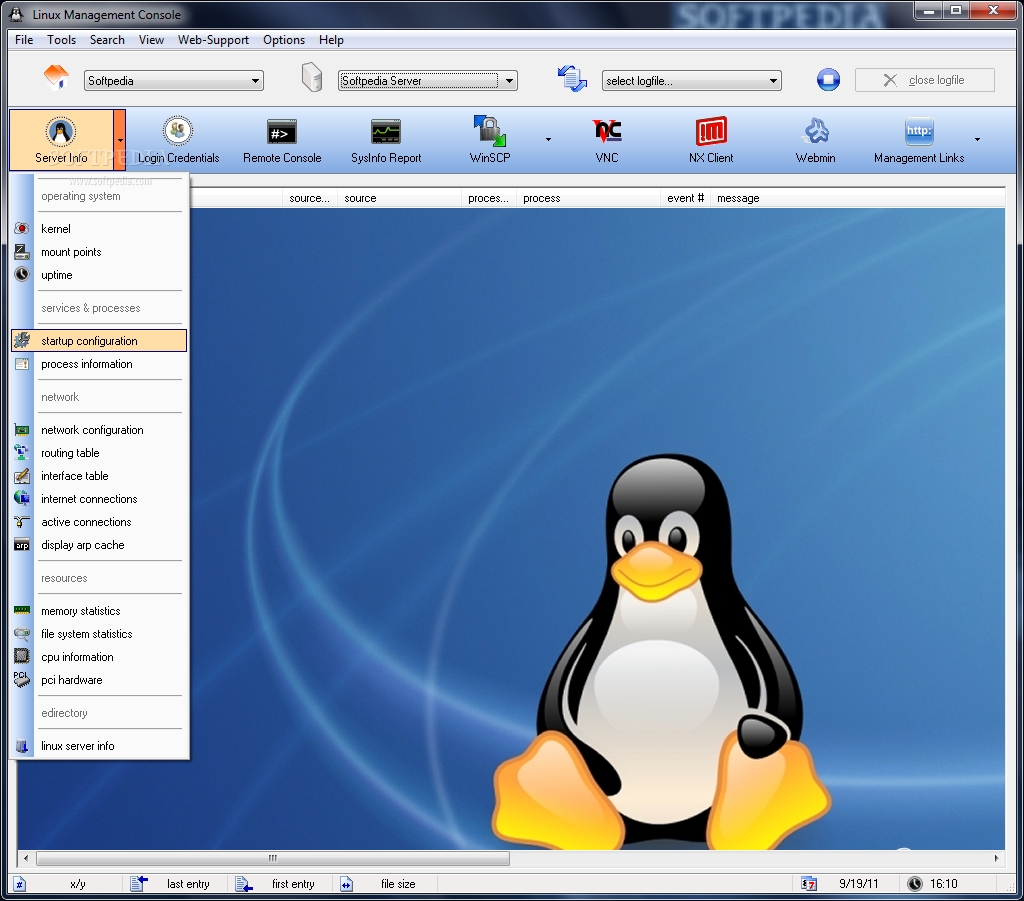
Task: Launch the Remote Console tool
Action: click(282, 140)
